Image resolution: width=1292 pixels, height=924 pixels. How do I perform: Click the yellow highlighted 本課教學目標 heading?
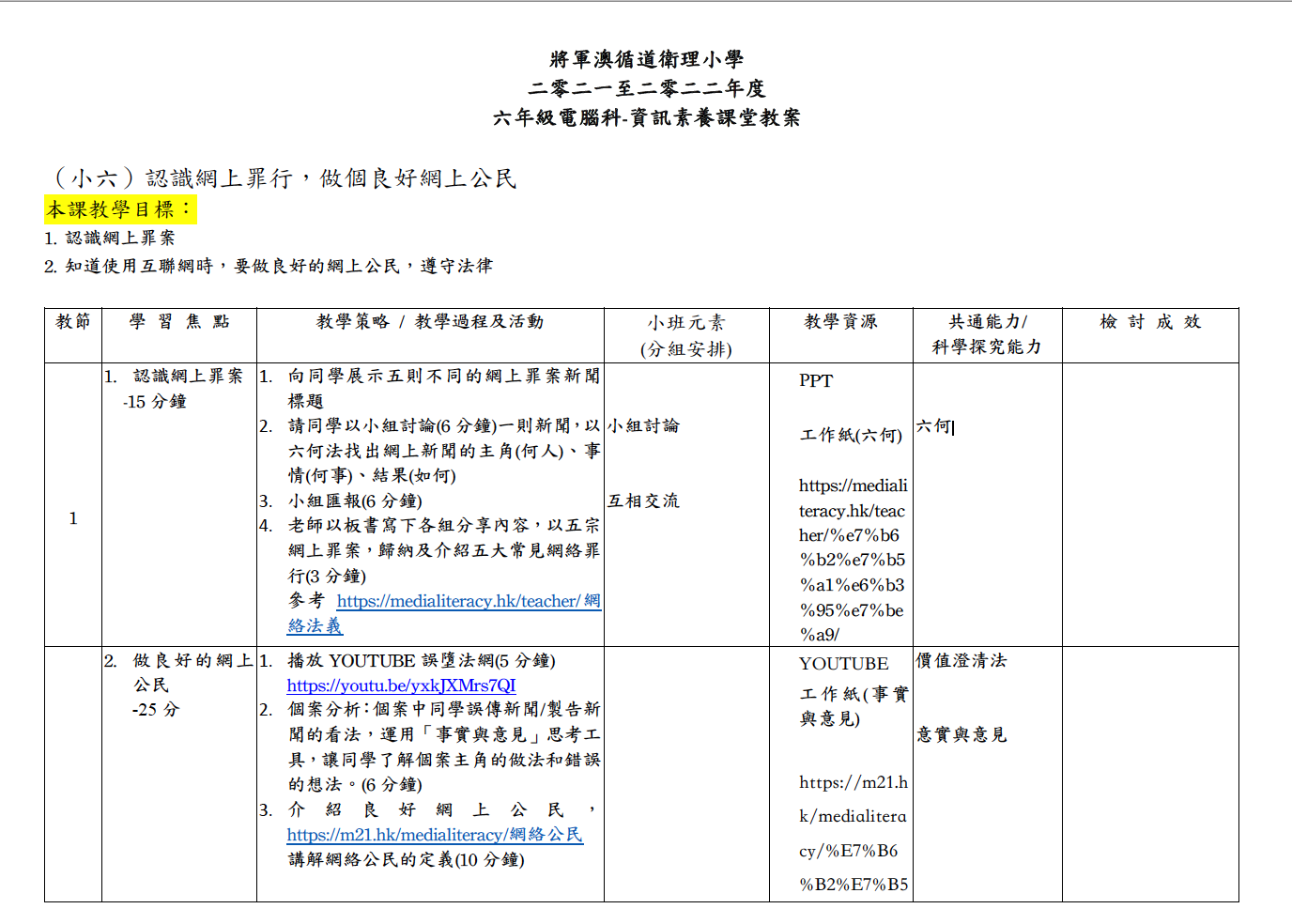coord(119,209)
